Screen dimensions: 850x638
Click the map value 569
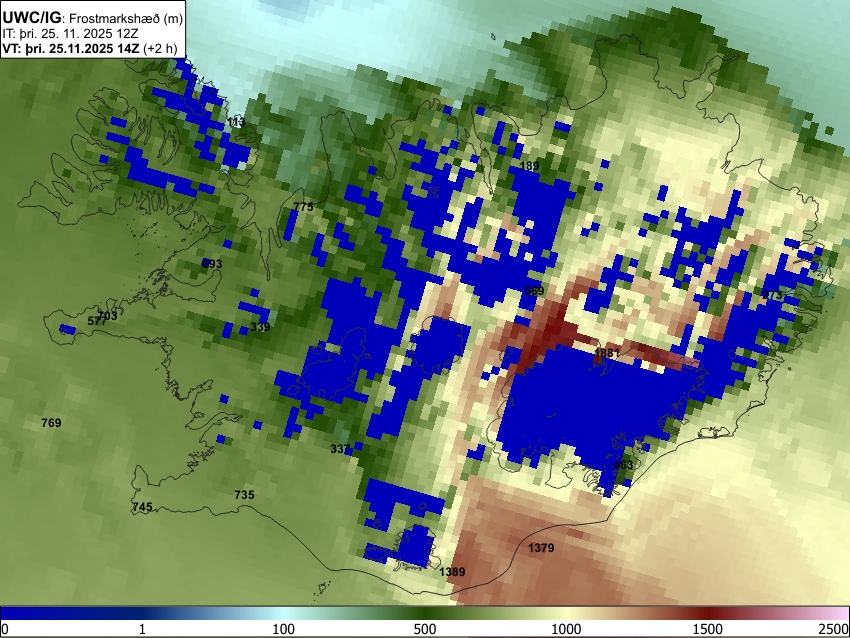pyautogui.click(x=534, y=291)
